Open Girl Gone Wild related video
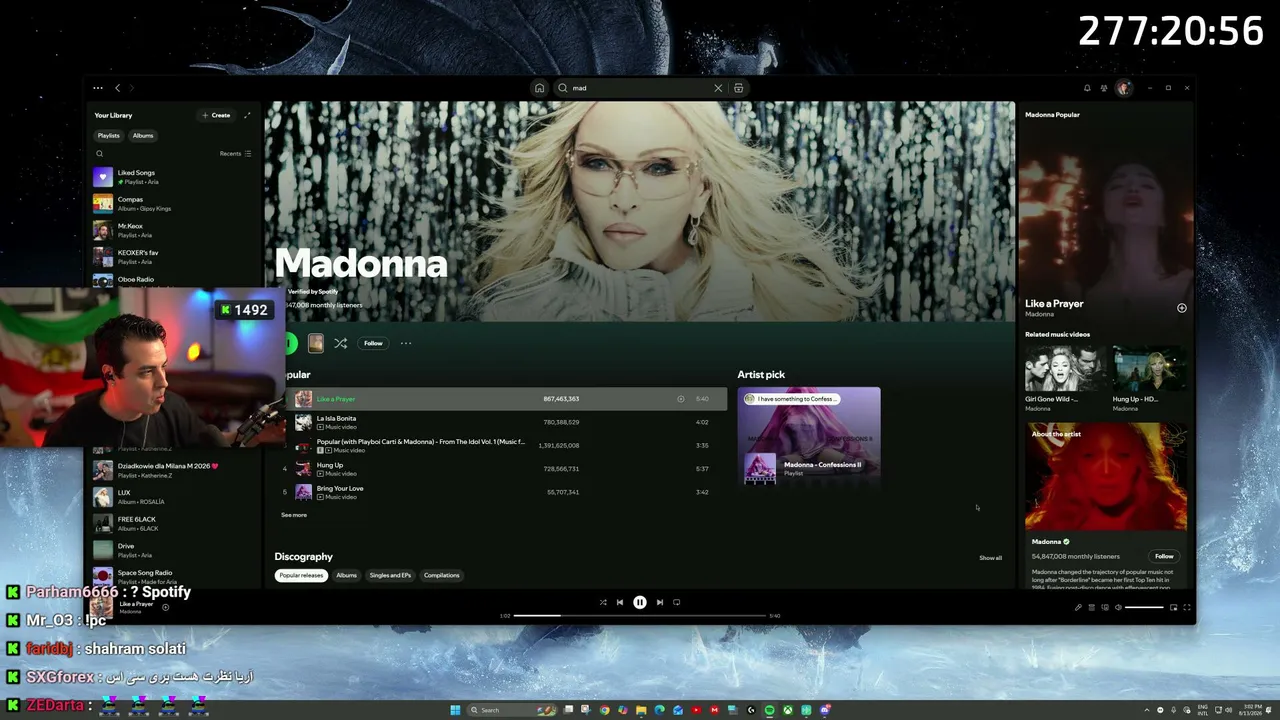 pos(1064,379)
